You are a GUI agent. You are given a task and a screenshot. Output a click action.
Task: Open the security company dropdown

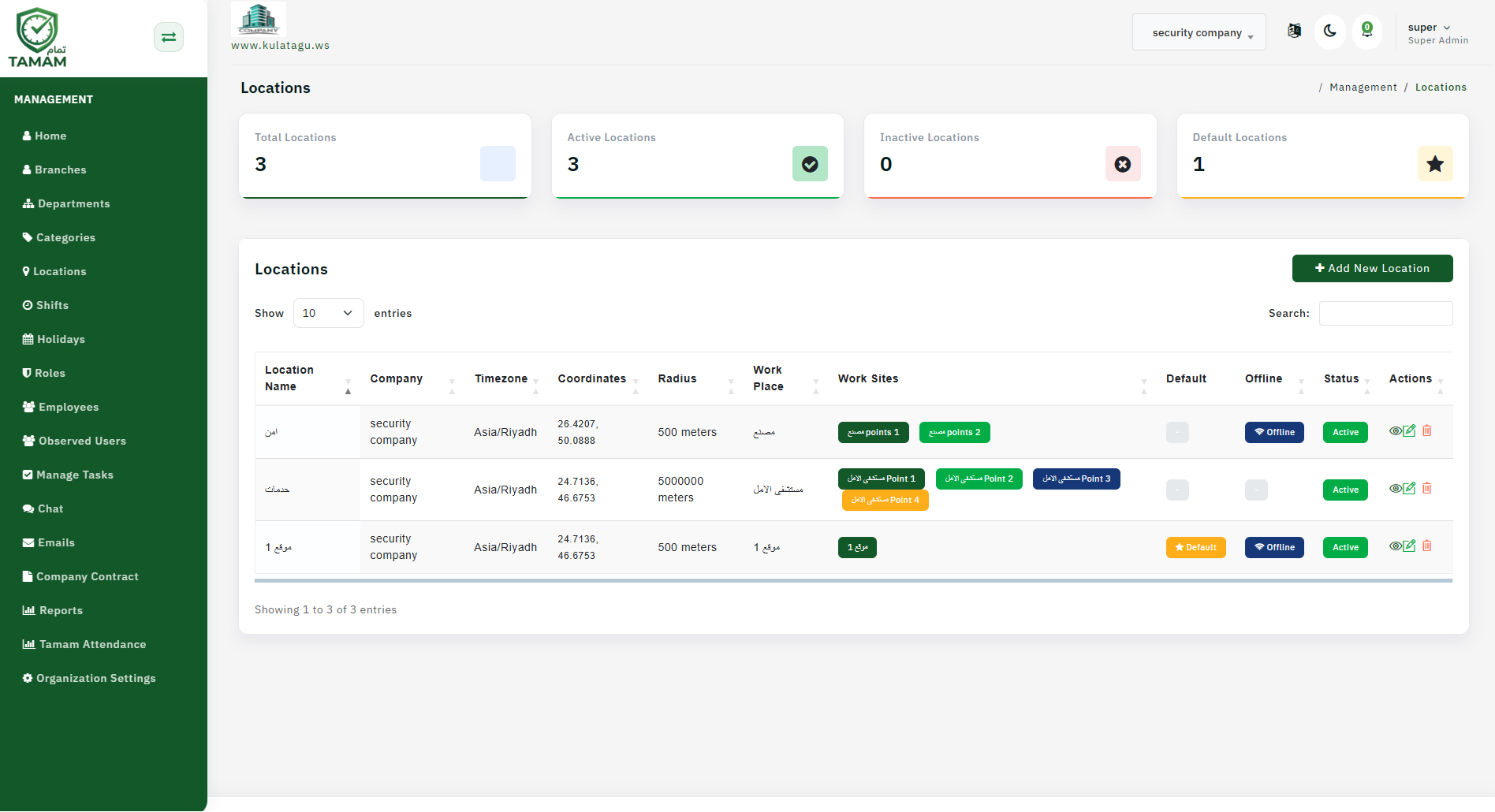[1199, 32]
